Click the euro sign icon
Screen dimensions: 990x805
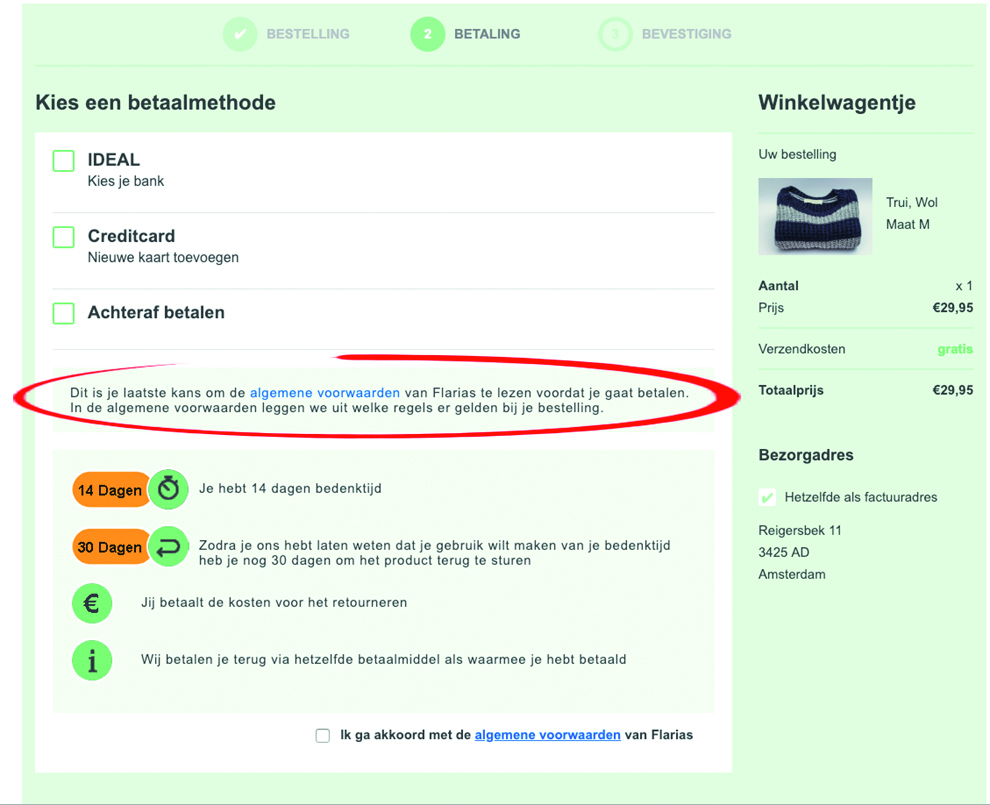point(92,603)
